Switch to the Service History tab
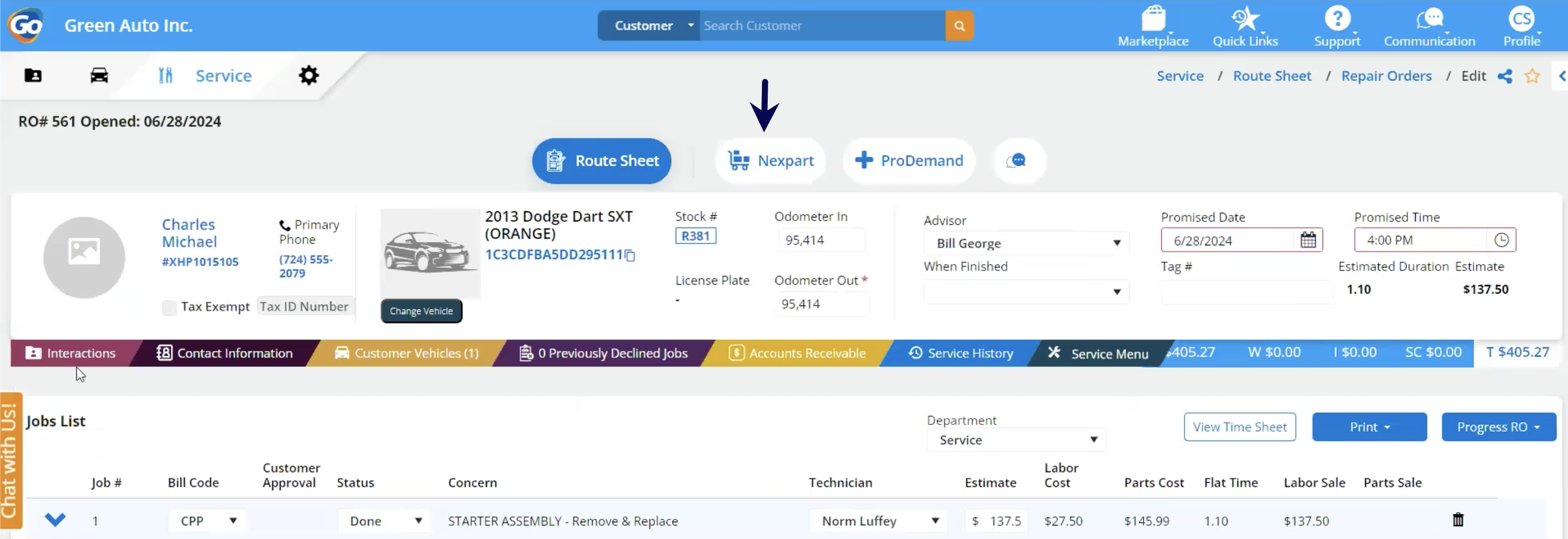The image size is (1568, 539). click(x=961, y=353)
